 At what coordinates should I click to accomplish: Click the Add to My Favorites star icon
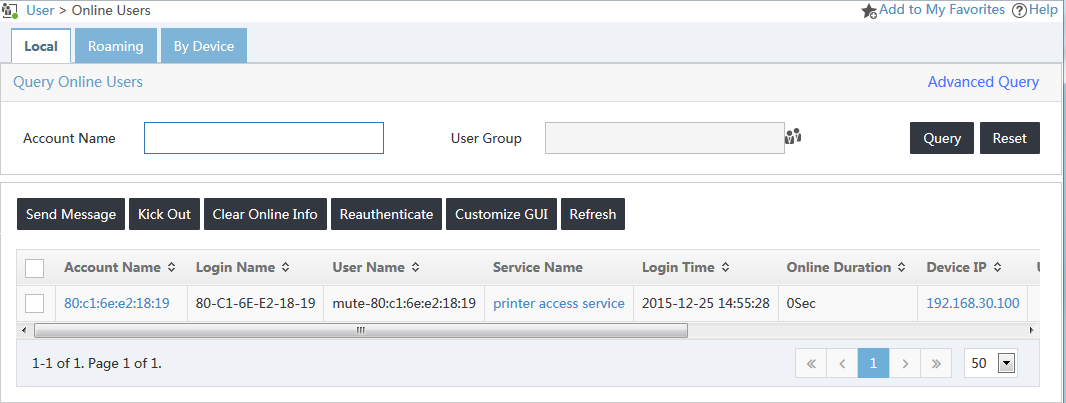pyautogui.click(x=869, y=11)
